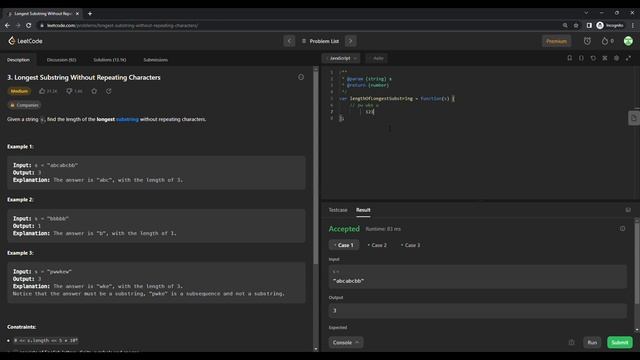Open editor settings gear icon
The height and width of the screenshot is (360, 640).
tap(616, 58)
